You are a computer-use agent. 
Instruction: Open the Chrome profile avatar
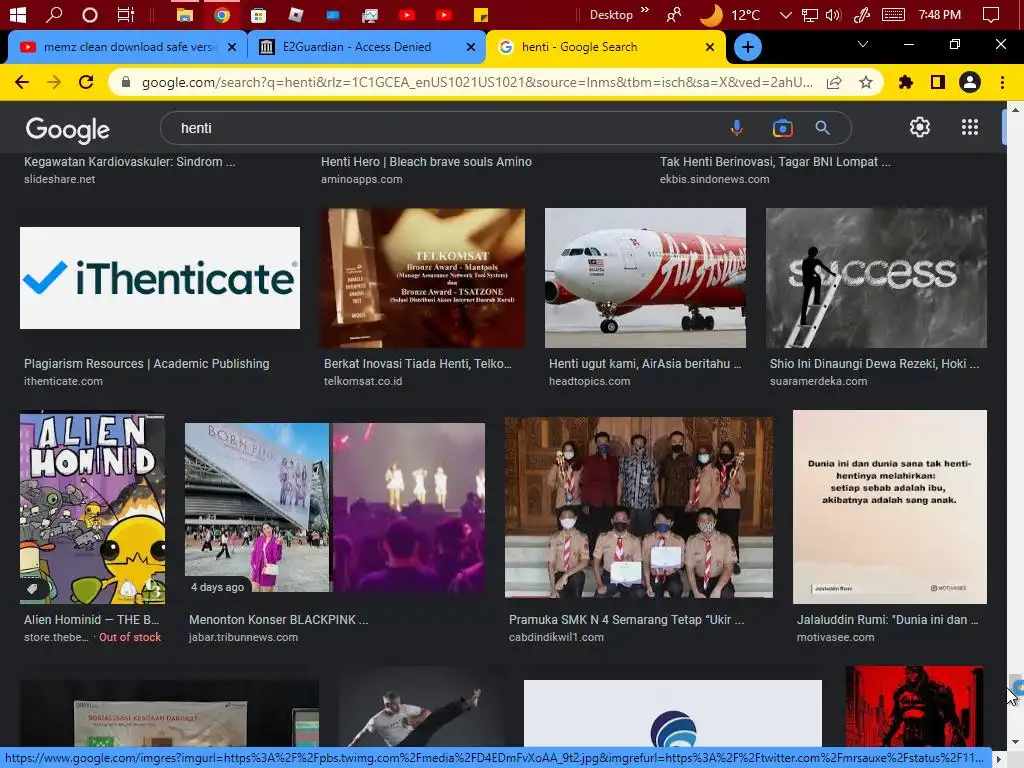pos(970,82)
